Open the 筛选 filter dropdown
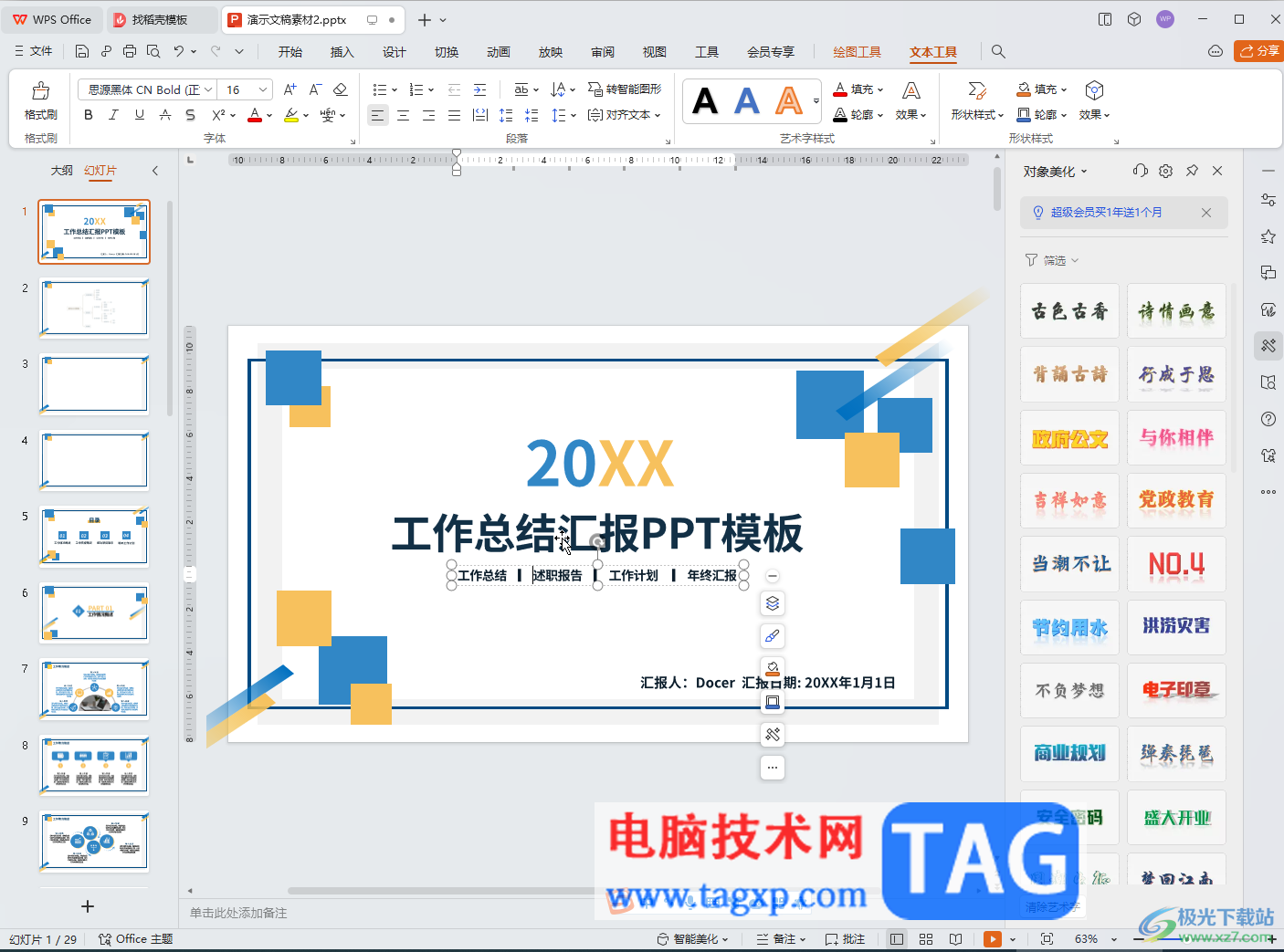1284x952 pixels. point(1052,260)
